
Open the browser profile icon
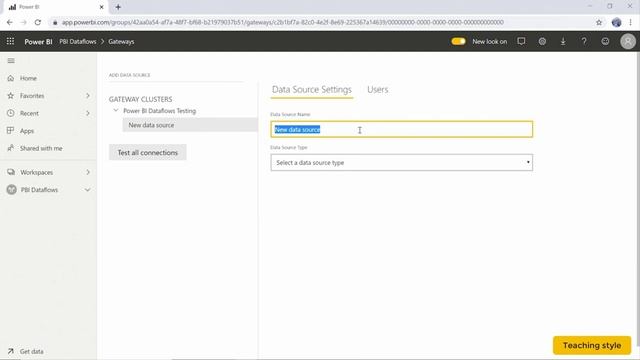click(x=616, y=22)
